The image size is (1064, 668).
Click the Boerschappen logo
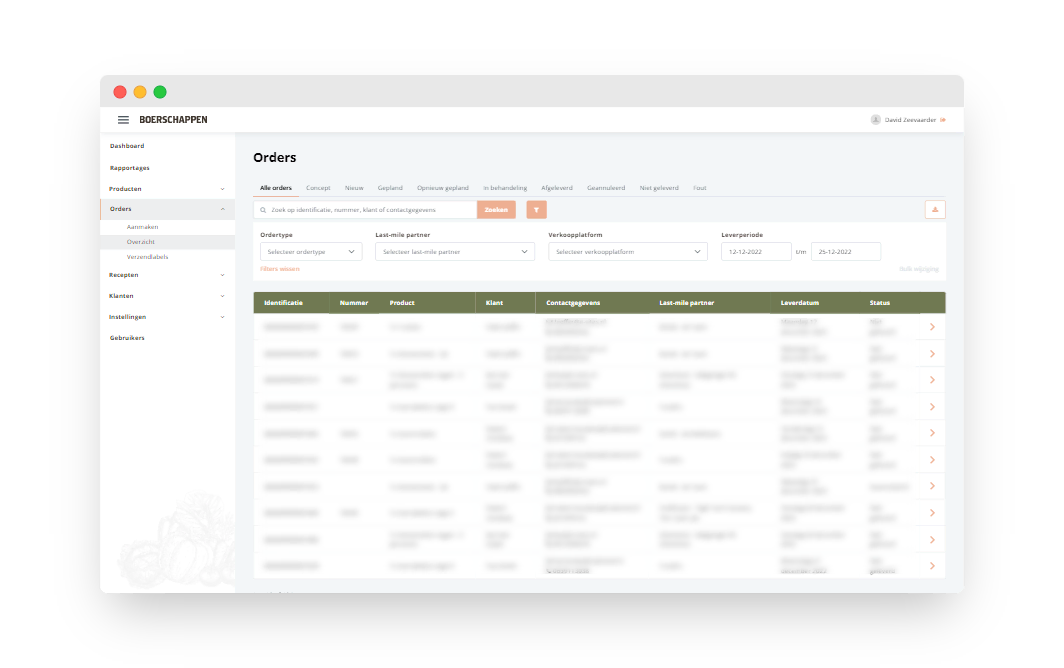tap(173, 119)
